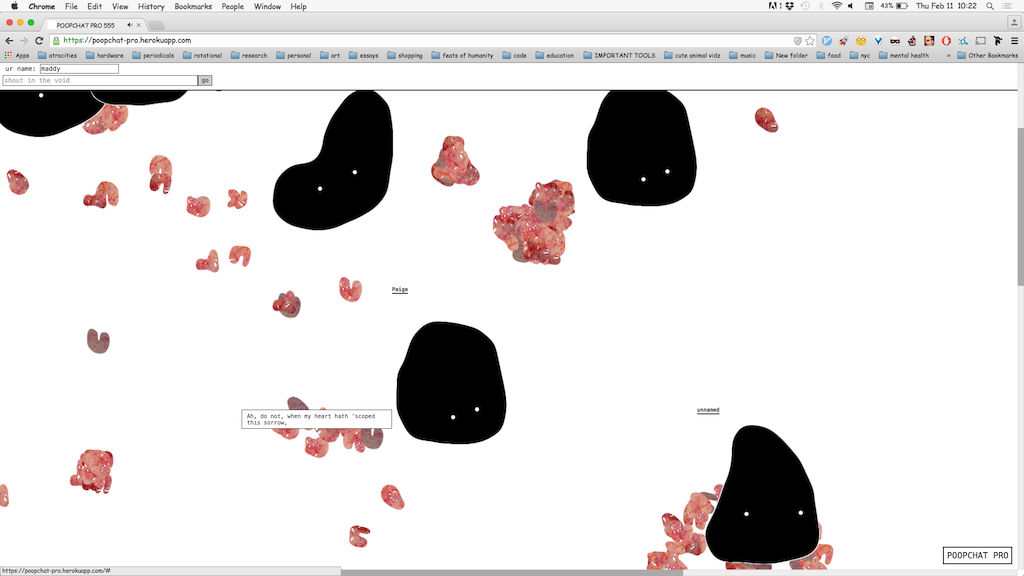Click the browser back arrow
The height and width of the screenshot is (576, 1024).
(9, 40)
